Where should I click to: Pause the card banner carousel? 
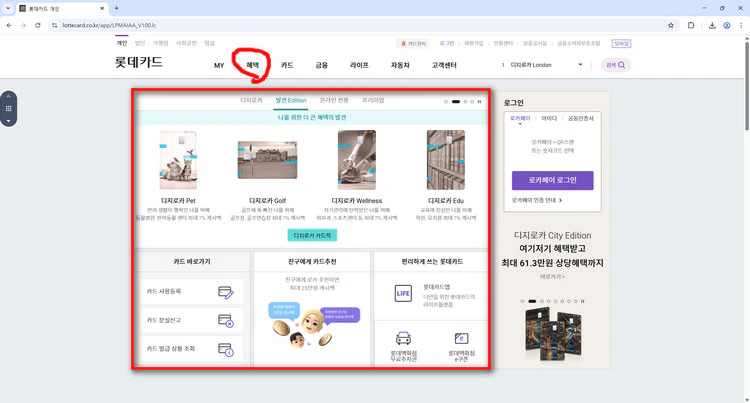[x=479, y=101]
